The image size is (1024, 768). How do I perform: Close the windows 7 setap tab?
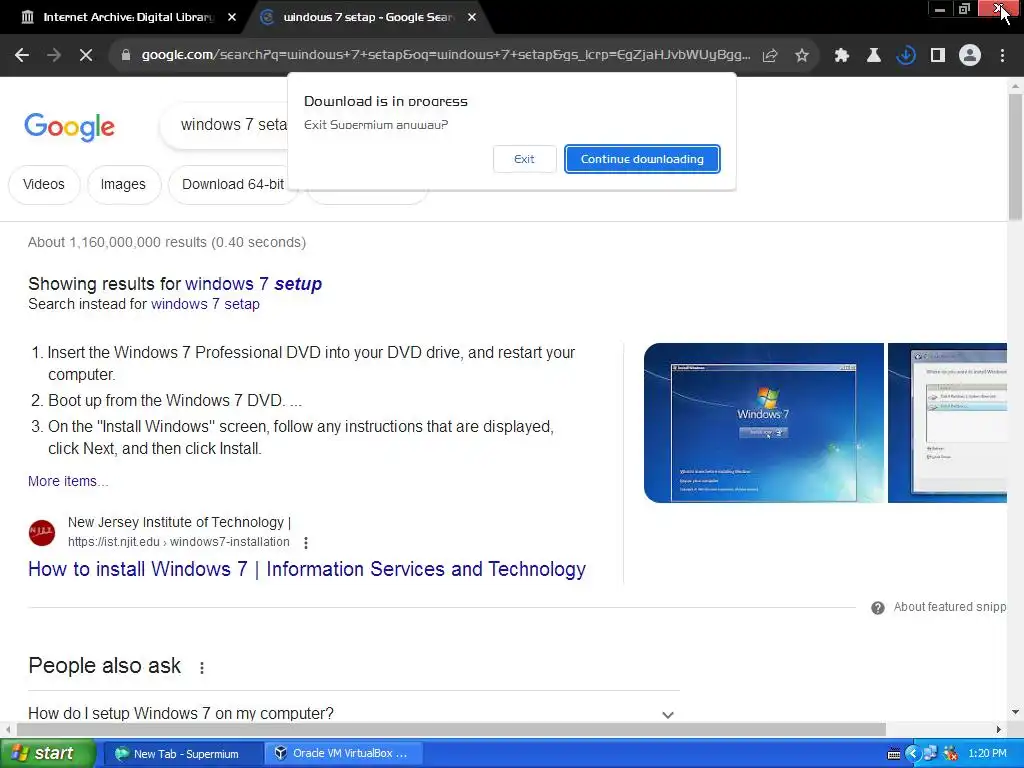(472, 17)
